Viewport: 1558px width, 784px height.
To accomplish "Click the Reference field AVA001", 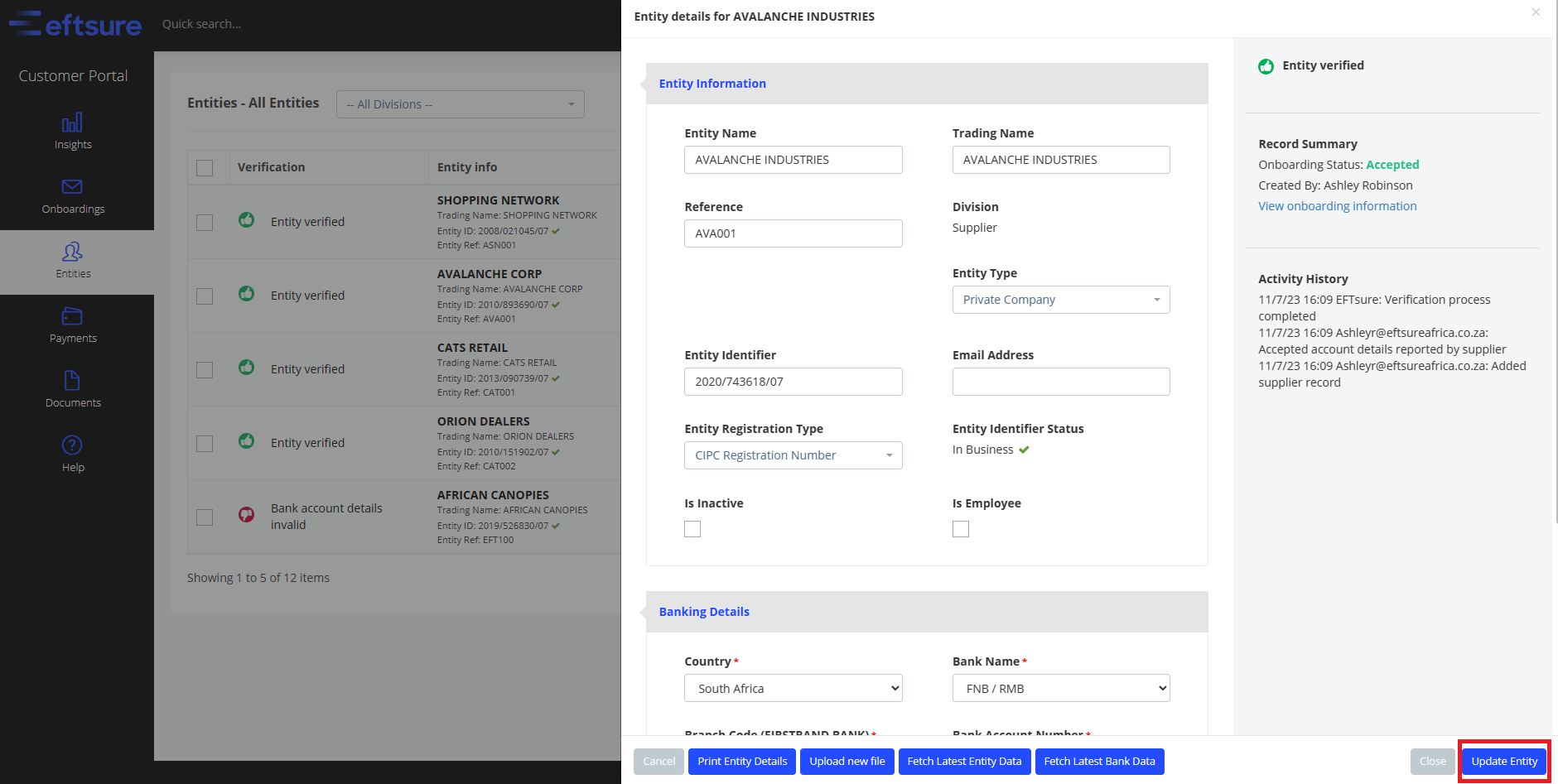I will [793, 233].
